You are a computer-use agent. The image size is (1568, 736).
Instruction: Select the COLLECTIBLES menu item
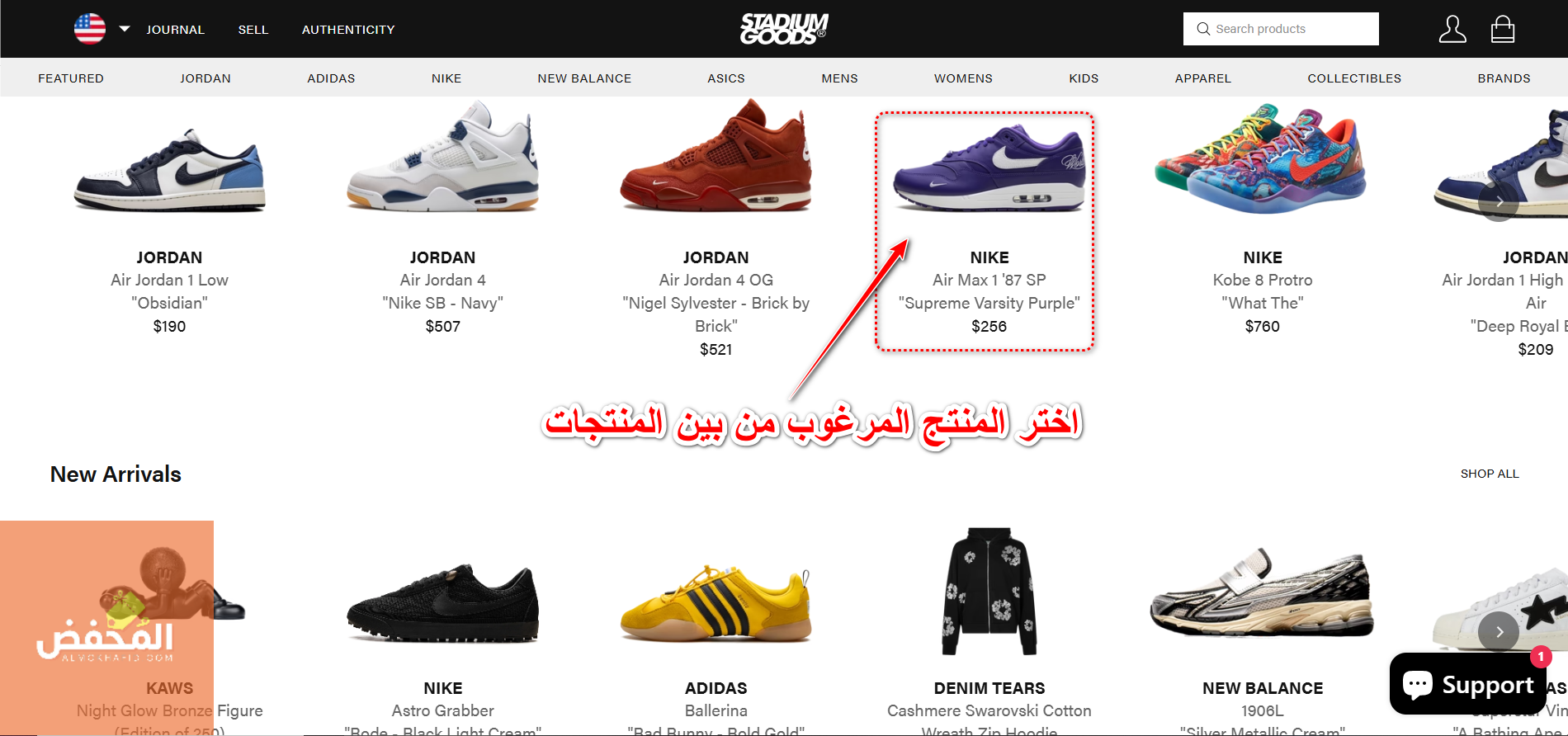(1354, 78)
